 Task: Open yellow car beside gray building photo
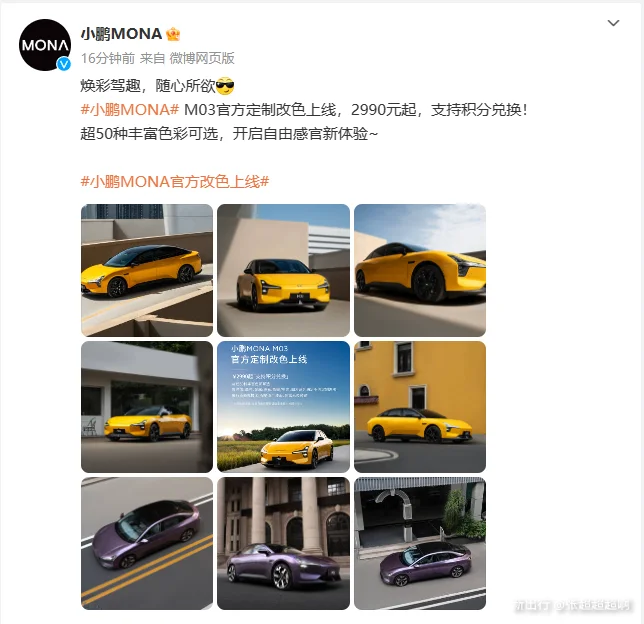tap(147, 407)
